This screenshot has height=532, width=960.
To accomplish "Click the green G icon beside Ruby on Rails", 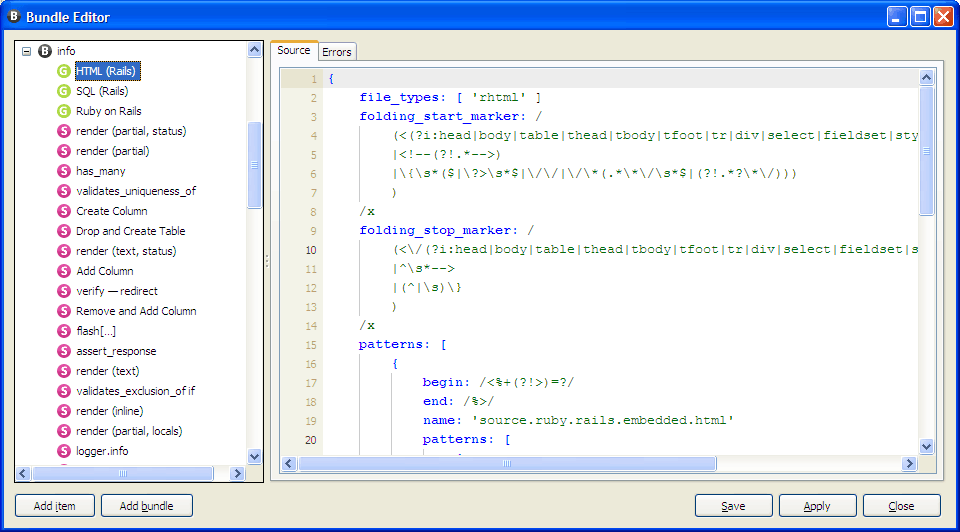I will (64, 111).
